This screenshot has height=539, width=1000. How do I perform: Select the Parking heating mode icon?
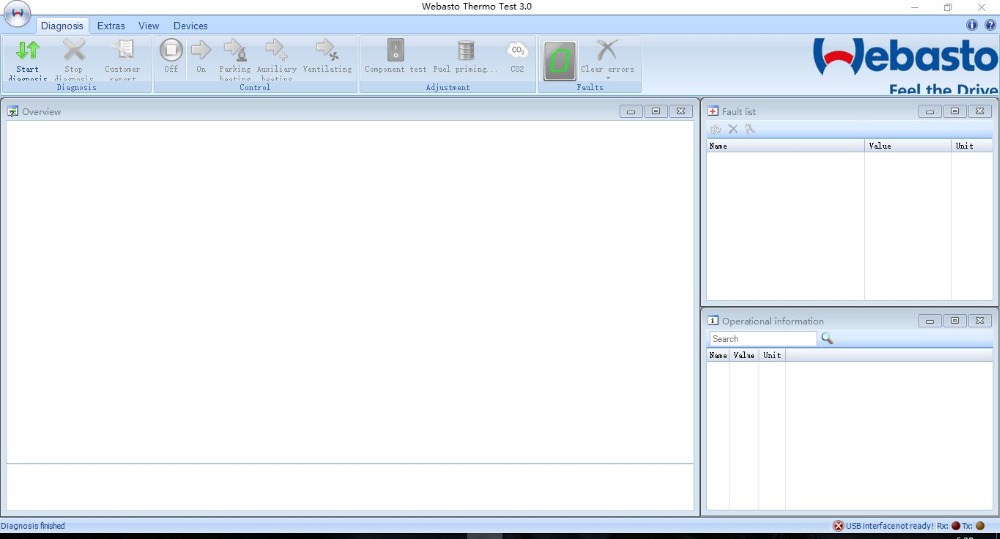235,50
